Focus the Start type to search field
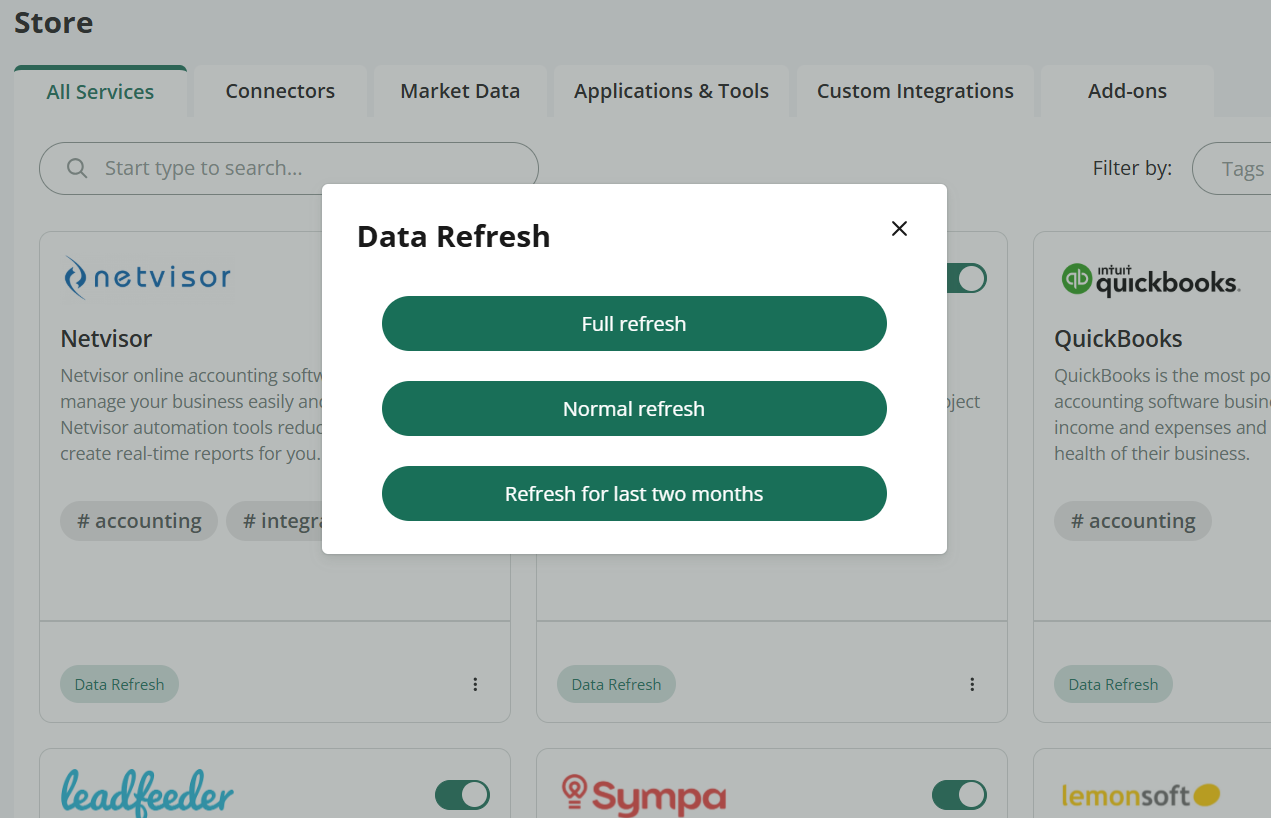 point(289,168)
